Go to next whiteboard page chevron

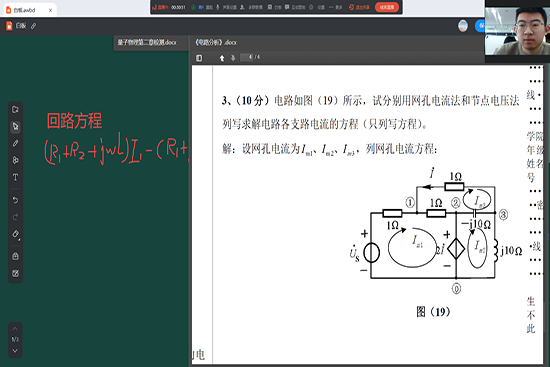[x=15, y=351]
